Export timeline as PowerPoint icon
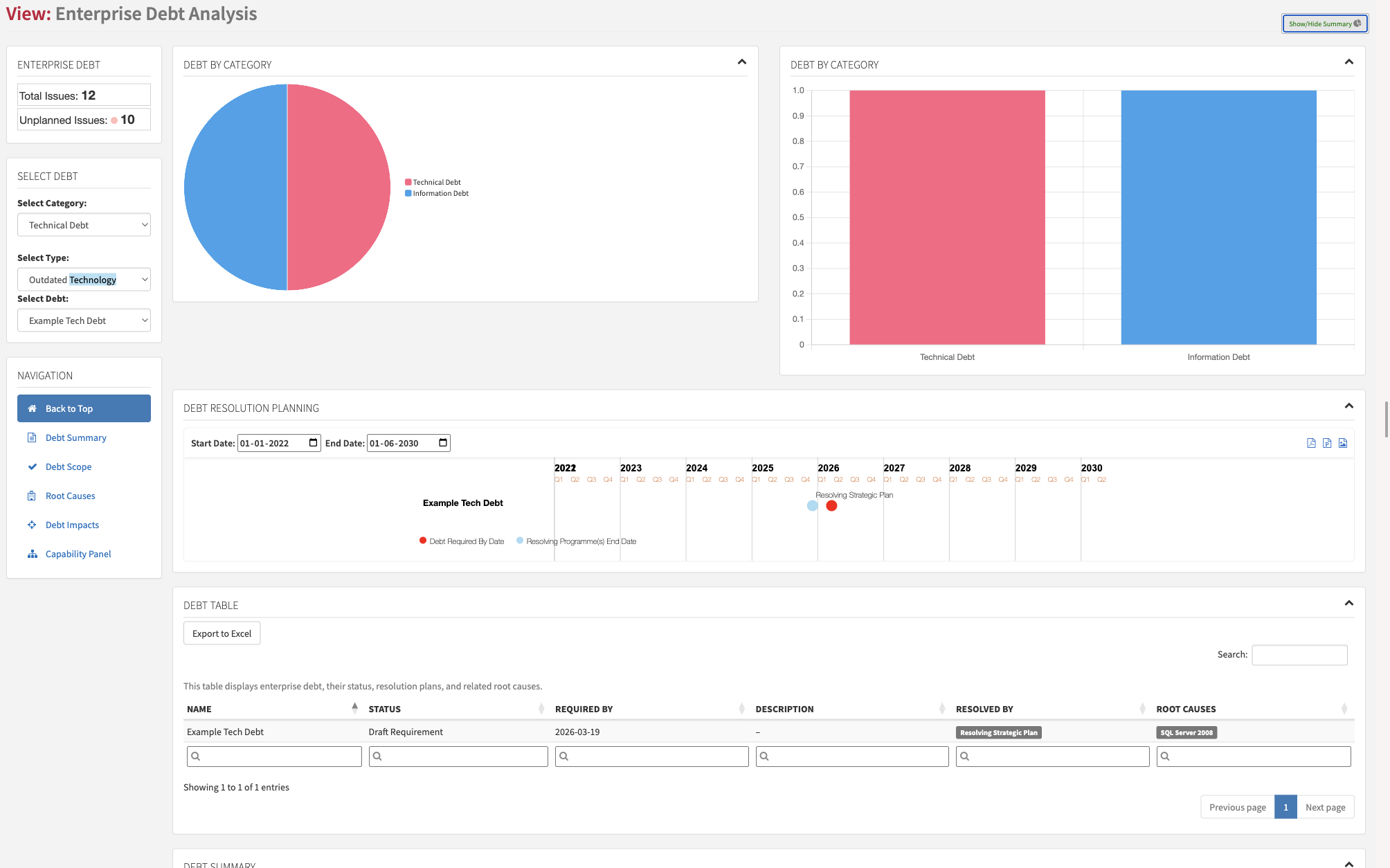 pyautogui.click(x=1327, y=443)
